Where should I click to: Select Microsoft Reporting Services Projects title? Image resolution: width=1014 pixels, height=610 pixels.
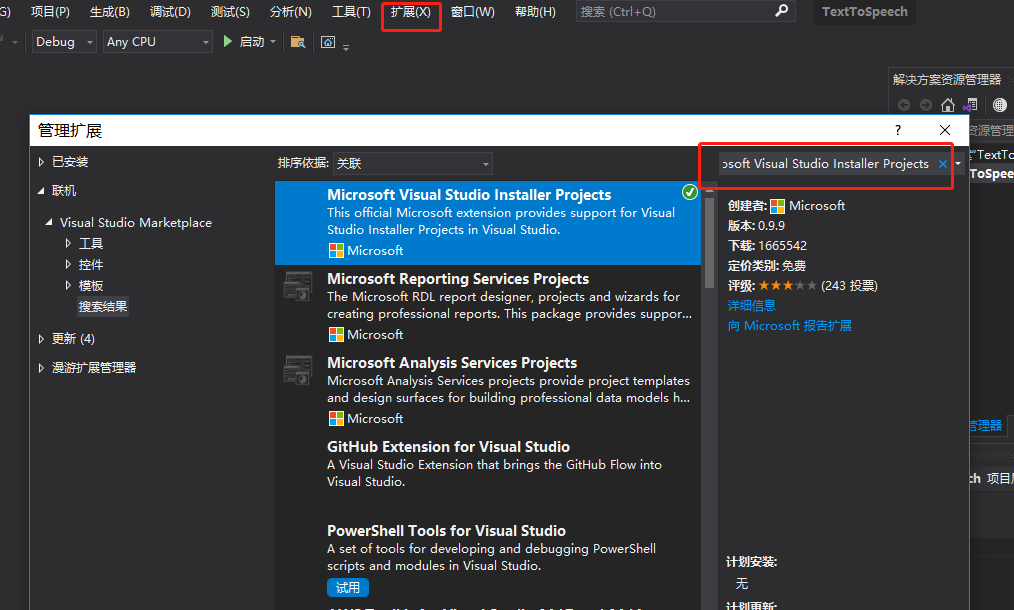pos(458,279)
